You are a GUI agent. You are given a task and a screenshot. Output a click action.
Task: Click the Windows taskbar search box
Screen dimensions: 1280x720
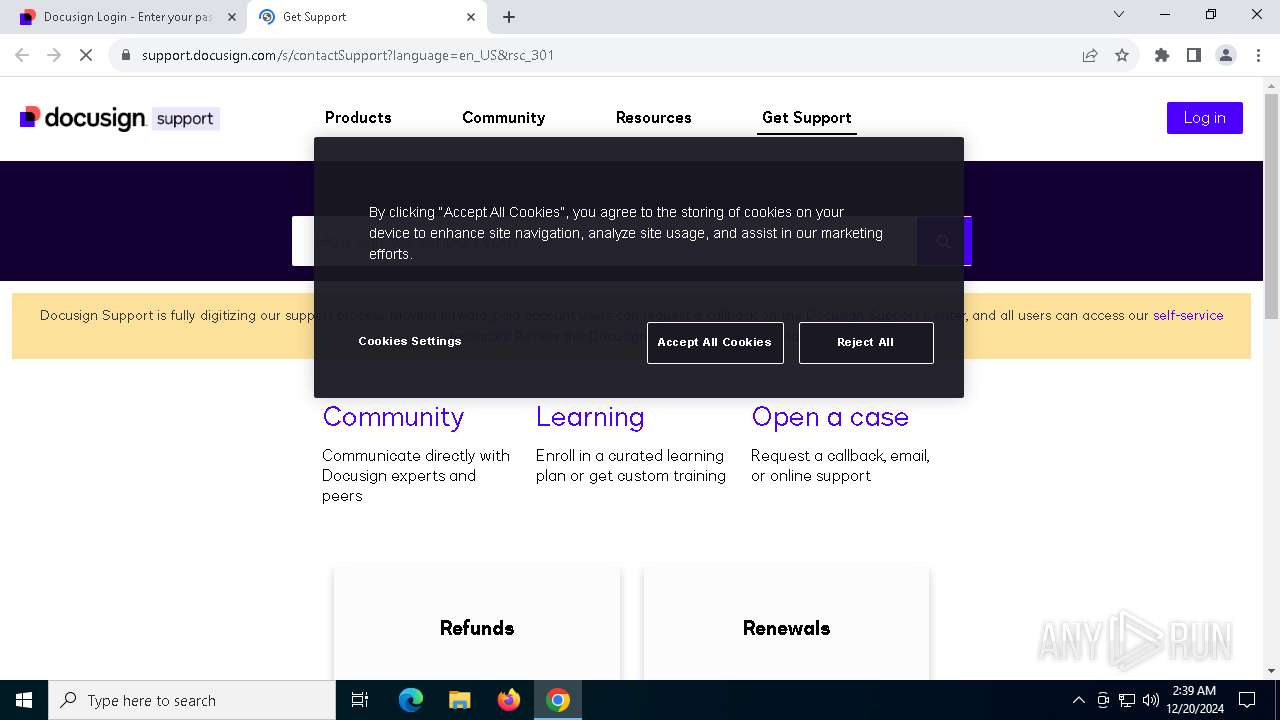click(192, 700)
